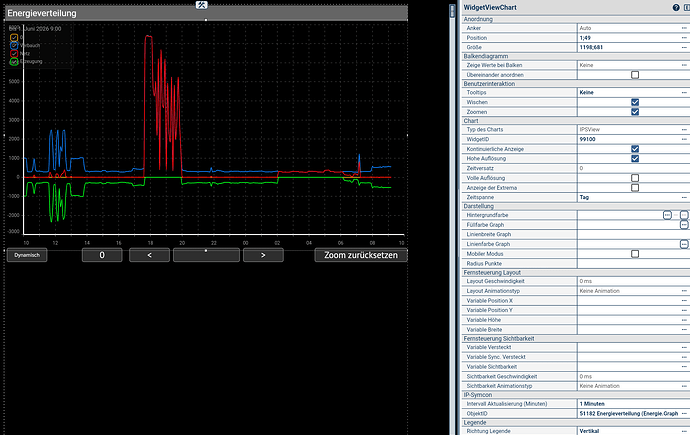Screen dimensions: 690x435
Task: Open the ellipsis editor for Linienfarbe Graph
Action: [x=684, y=244]
